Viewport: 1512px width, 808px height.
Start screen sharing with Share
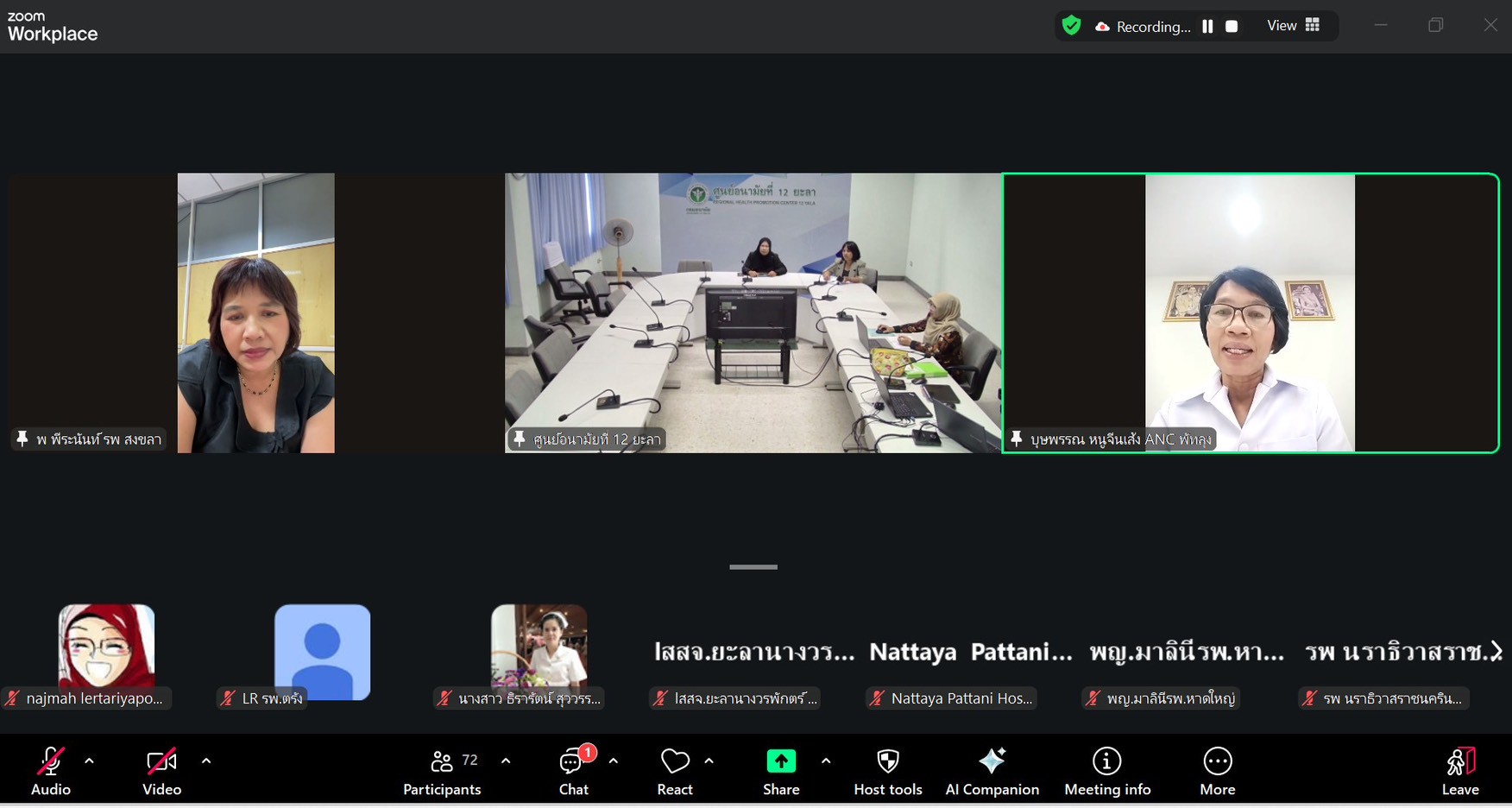coord(781,771)
